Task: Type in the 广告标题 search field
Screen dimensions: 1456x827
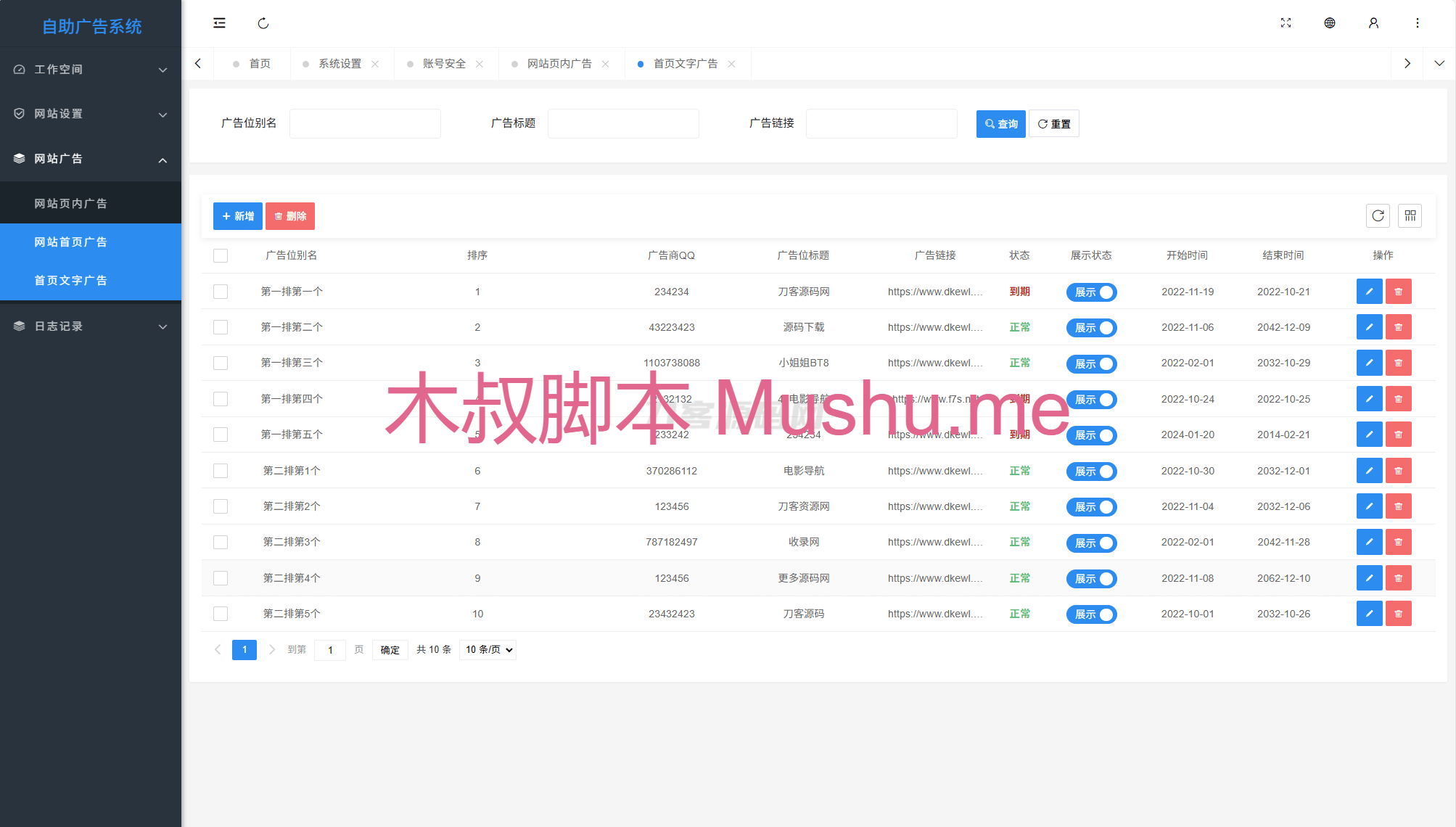Action: click(x=623, y=123)
